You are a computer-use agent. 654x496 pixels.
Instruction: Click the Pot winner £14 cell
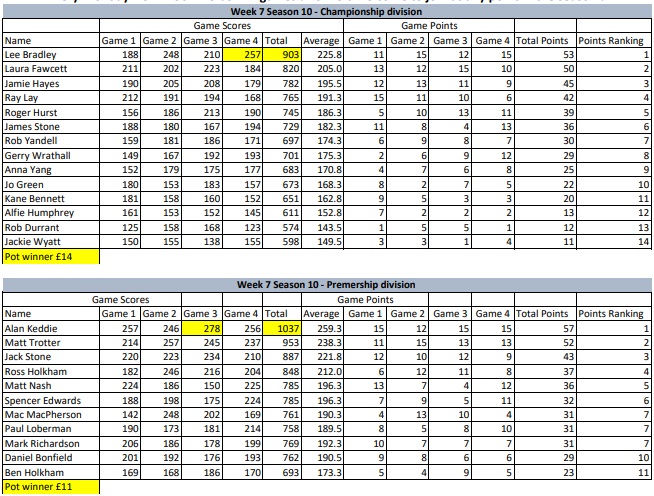tap(51, 257)
